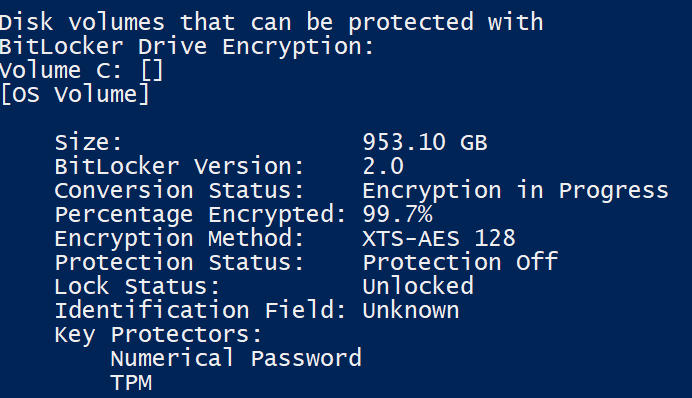Click the "Unknown" identification field value
The image size is (692, 398).
coord(410,310)
